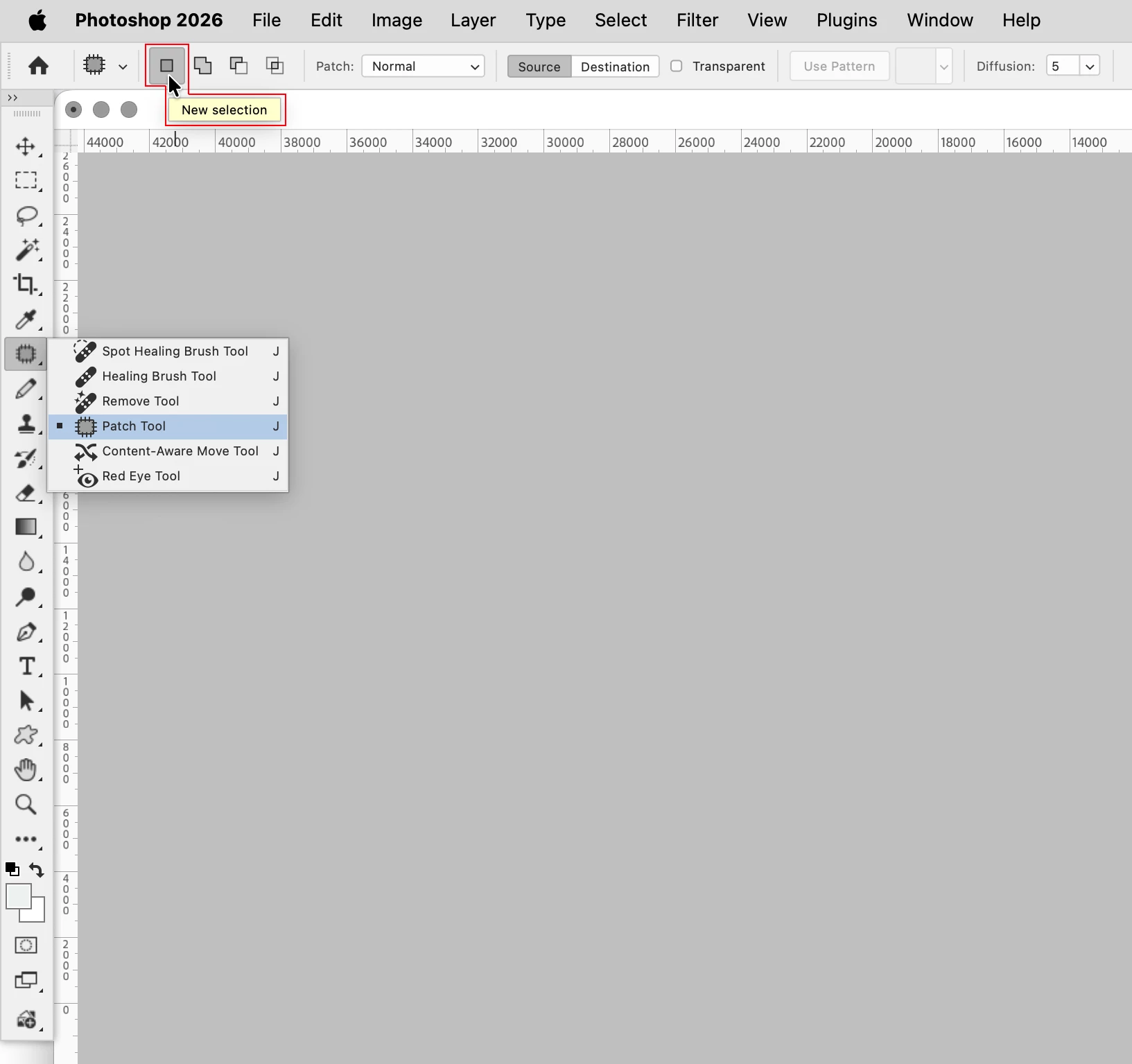The width and height of the screenshot is (1132, 1064).
Task: Choose the Blur tool
Action: point(26,561)
